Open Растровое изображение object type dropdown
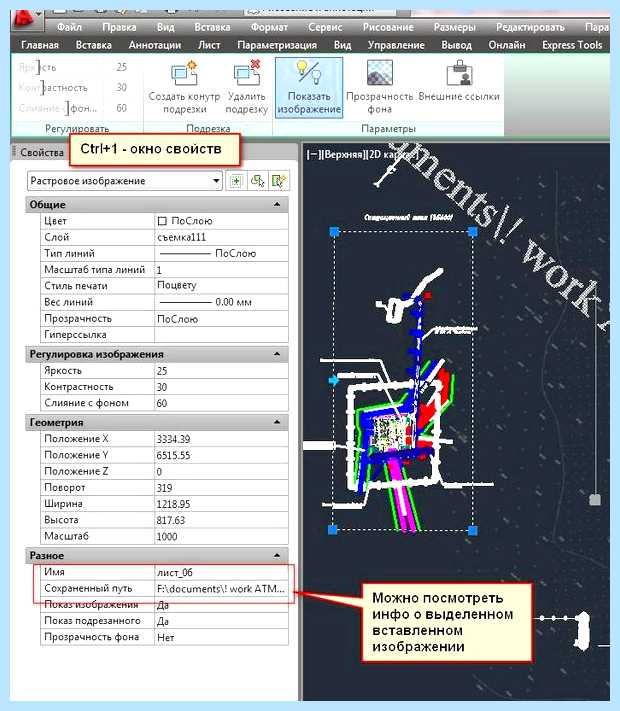 point(125,181)
